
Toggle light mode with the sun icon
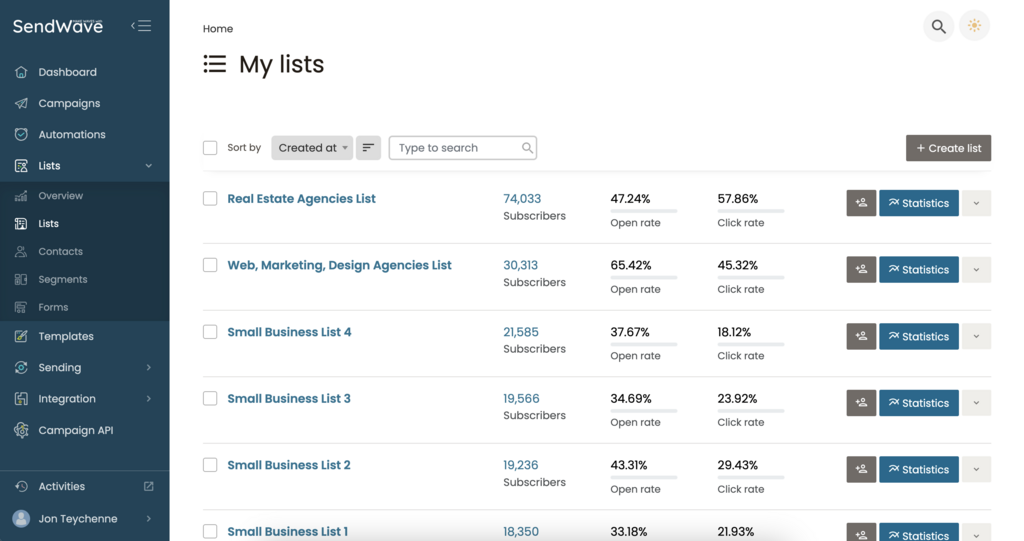(x=974, y=27)
